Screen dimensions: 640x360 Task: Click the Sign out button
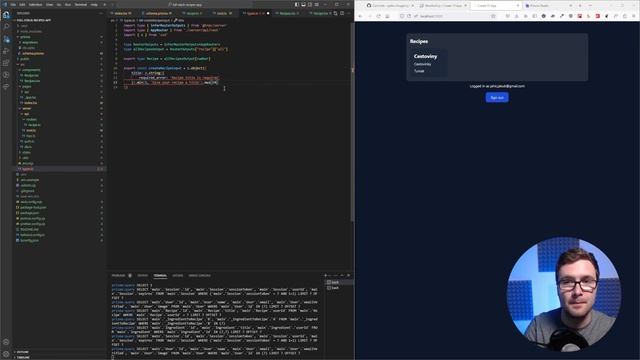pyautogui.click(x=497, y=98)
